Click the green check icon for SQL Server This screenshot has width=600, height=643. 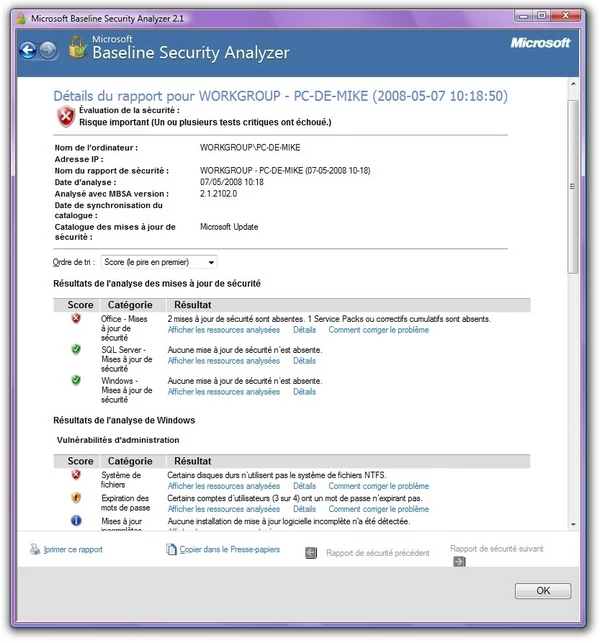pos(76,349)
